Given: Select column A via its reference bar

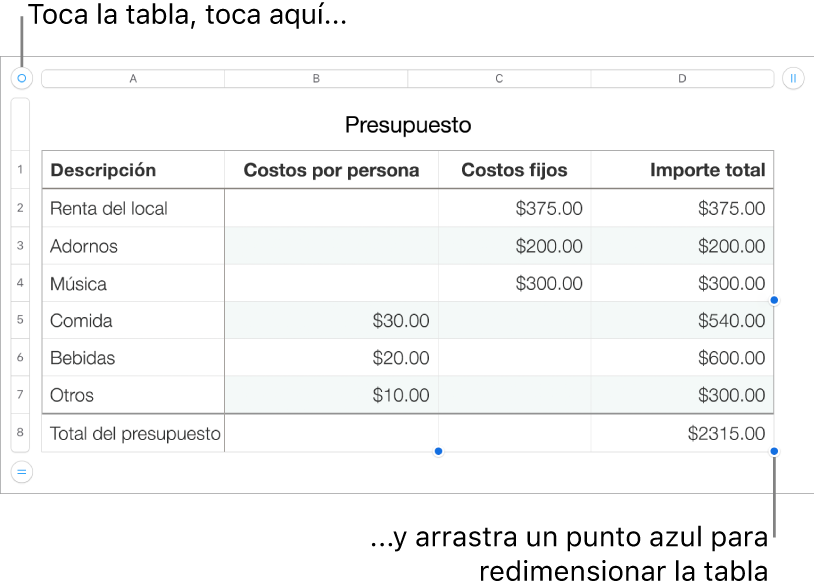Looking at the screenshot, I should (x=132, y=78).
